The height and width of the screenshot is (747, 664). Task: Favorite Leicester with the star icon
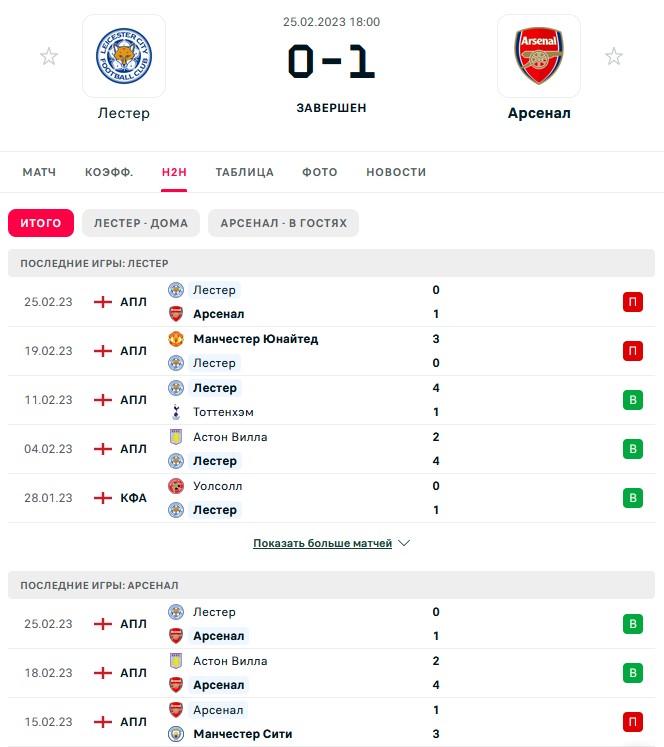click(49, 56)
